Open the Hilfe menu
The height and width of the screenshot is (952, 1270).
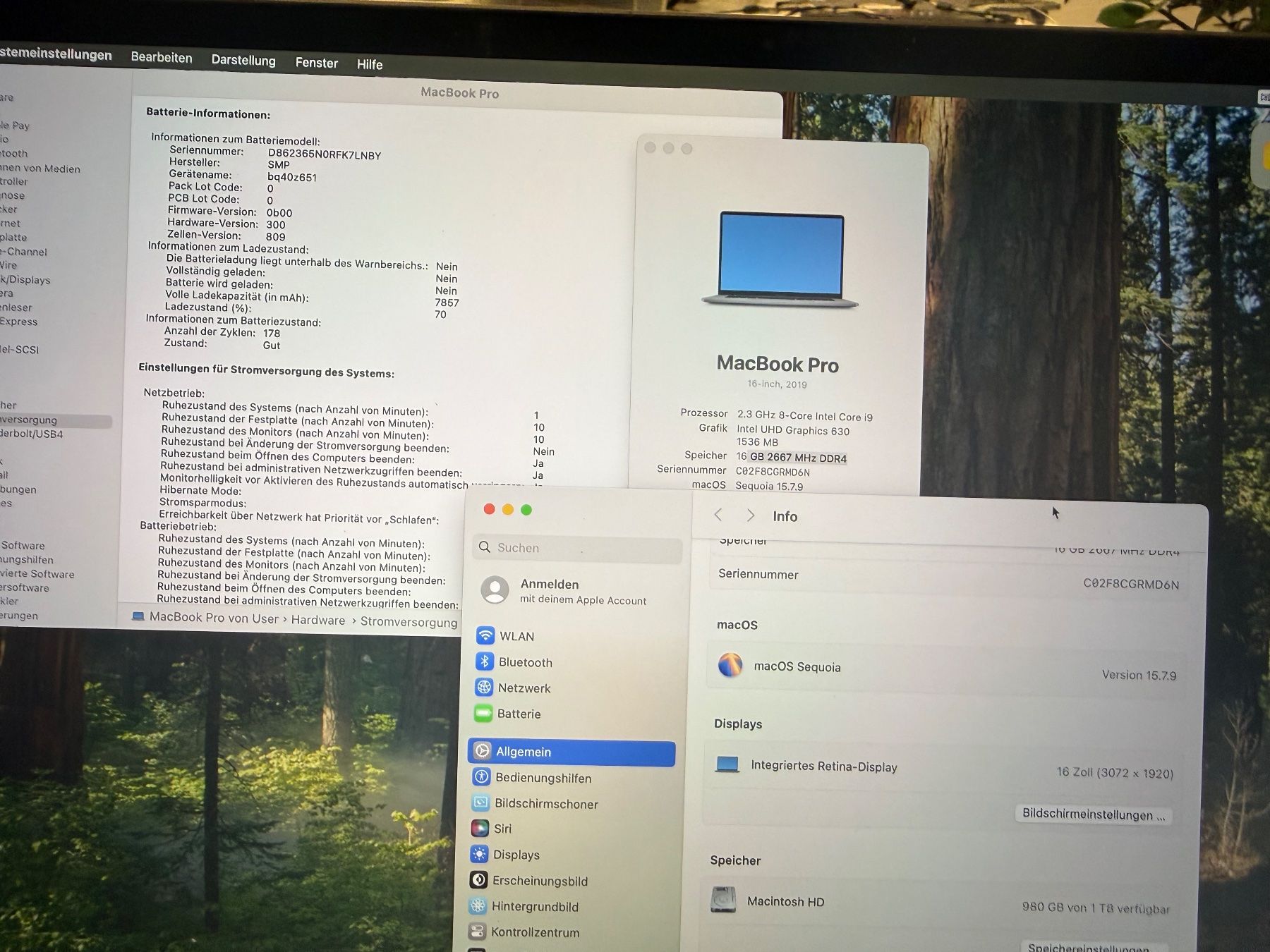[370, 64]
